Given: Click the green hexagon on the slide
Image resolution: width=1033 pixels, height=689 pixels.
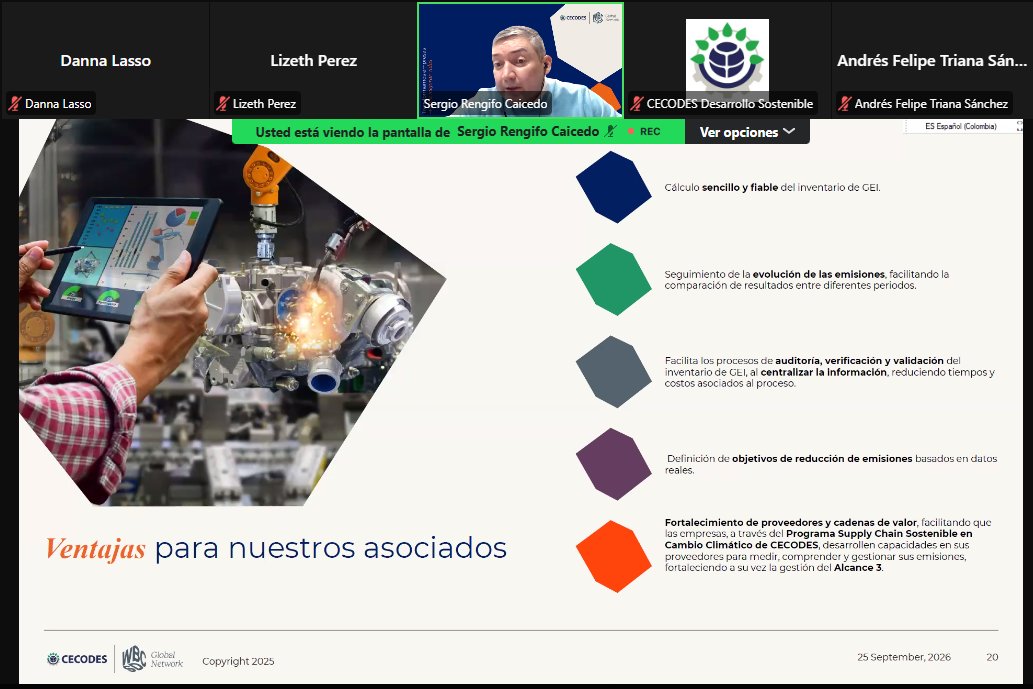Looking at the screenshot, I should pos(613,279).
